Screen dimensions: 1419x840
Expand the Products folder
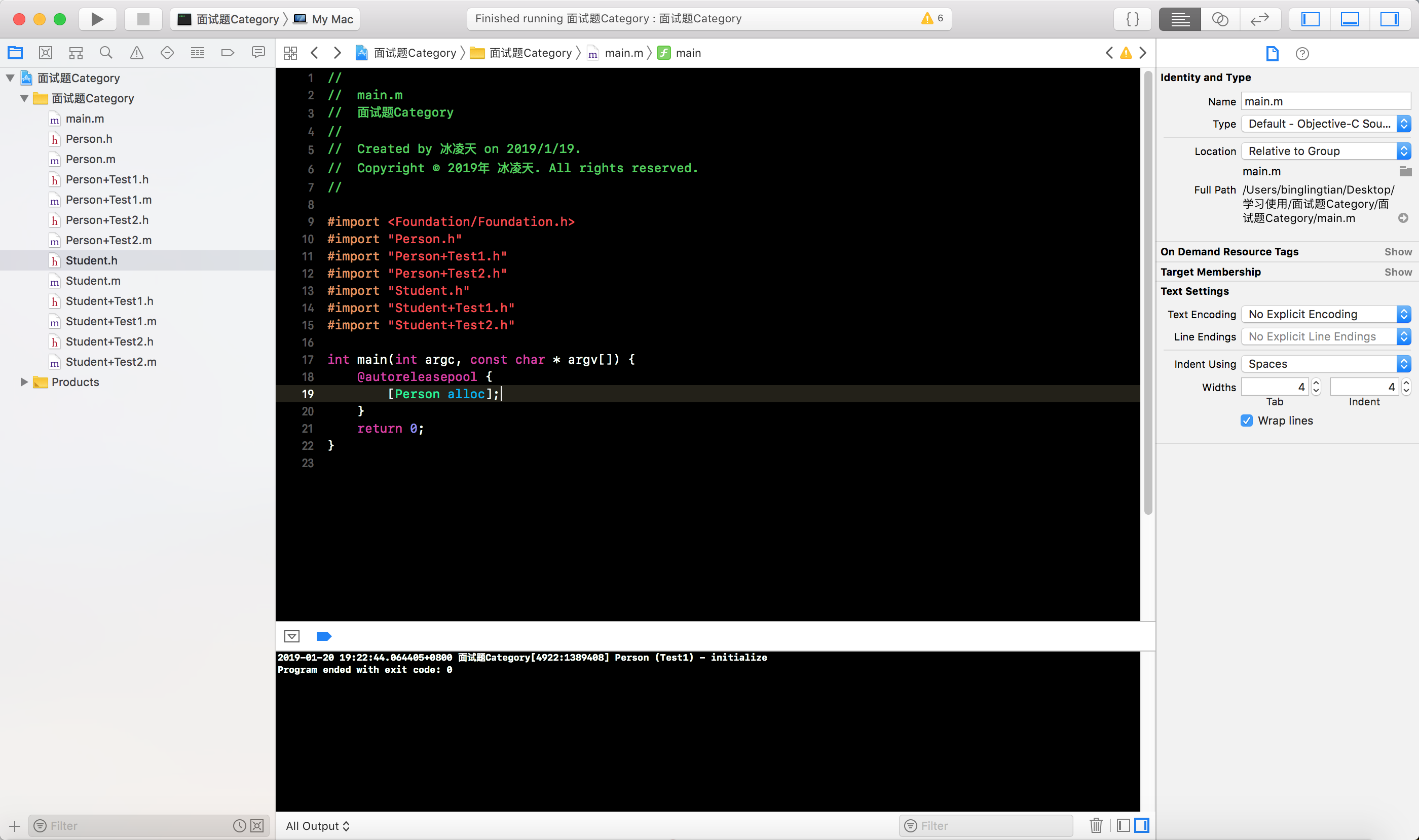click(24, 382)
